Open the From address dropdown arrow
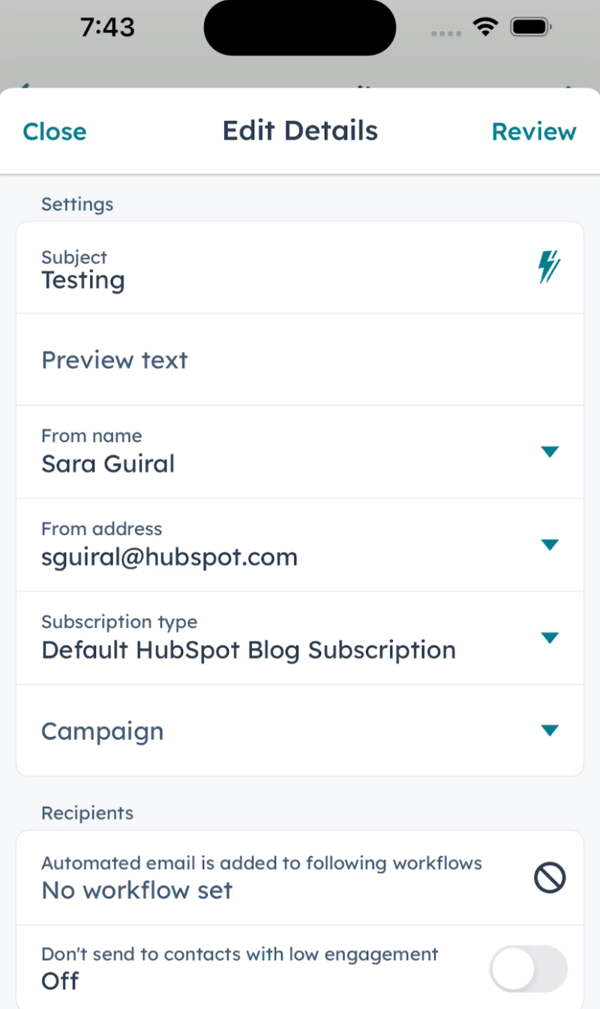600x1009 pixels. (550, 545)
